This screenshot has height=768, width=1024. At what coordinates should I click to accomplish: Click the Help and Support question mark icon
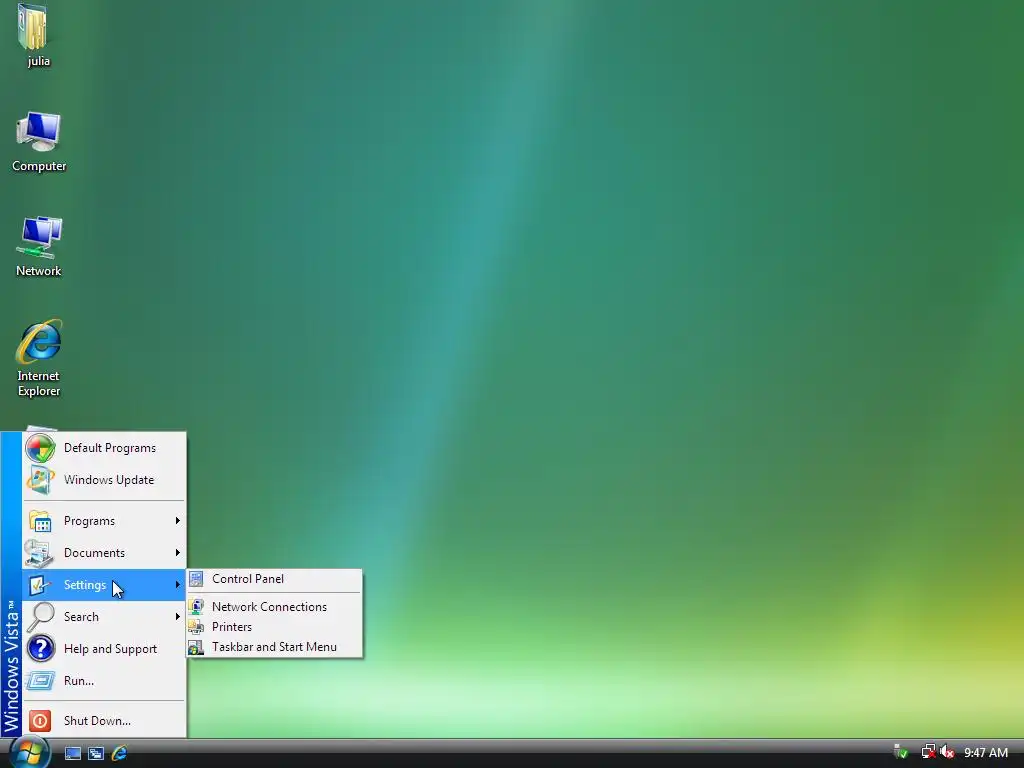[x=40, y=648]
